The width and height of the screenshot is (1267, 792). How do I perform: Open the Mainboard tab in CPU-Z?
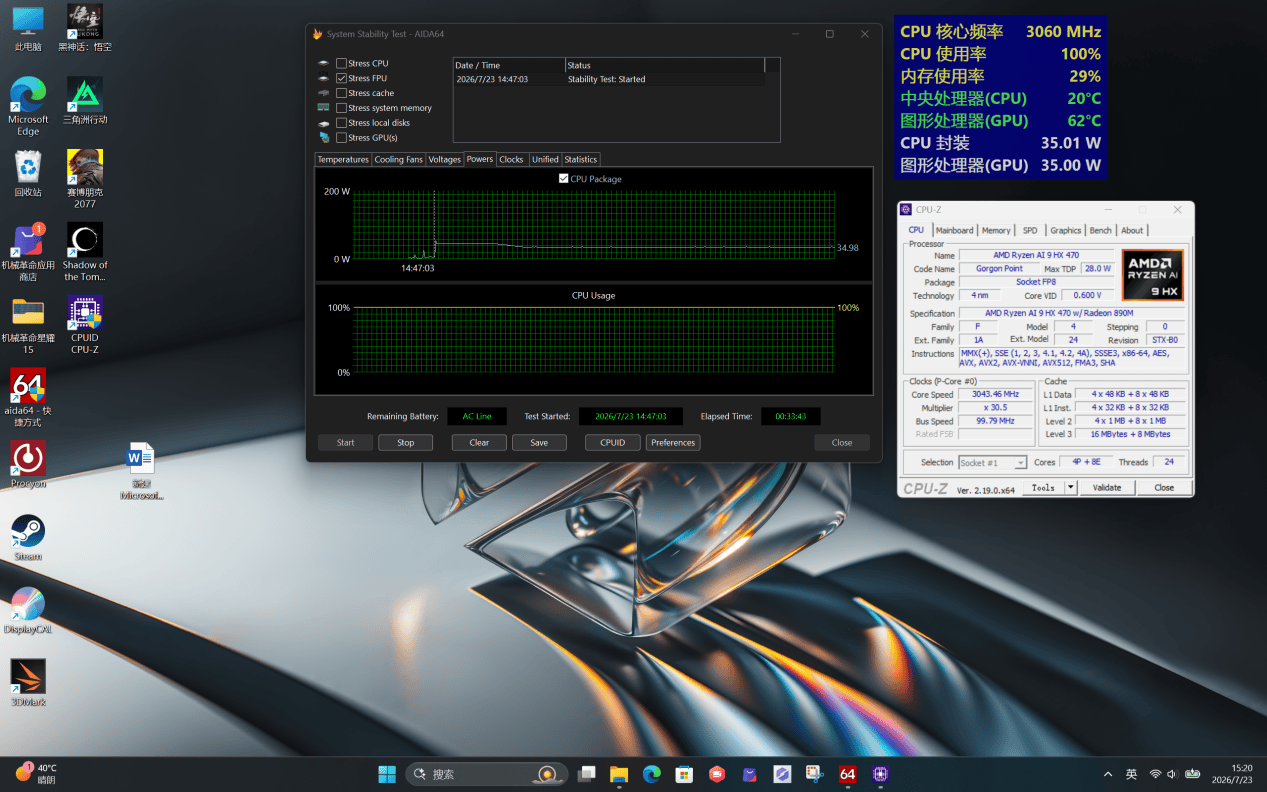click(954, 230)
